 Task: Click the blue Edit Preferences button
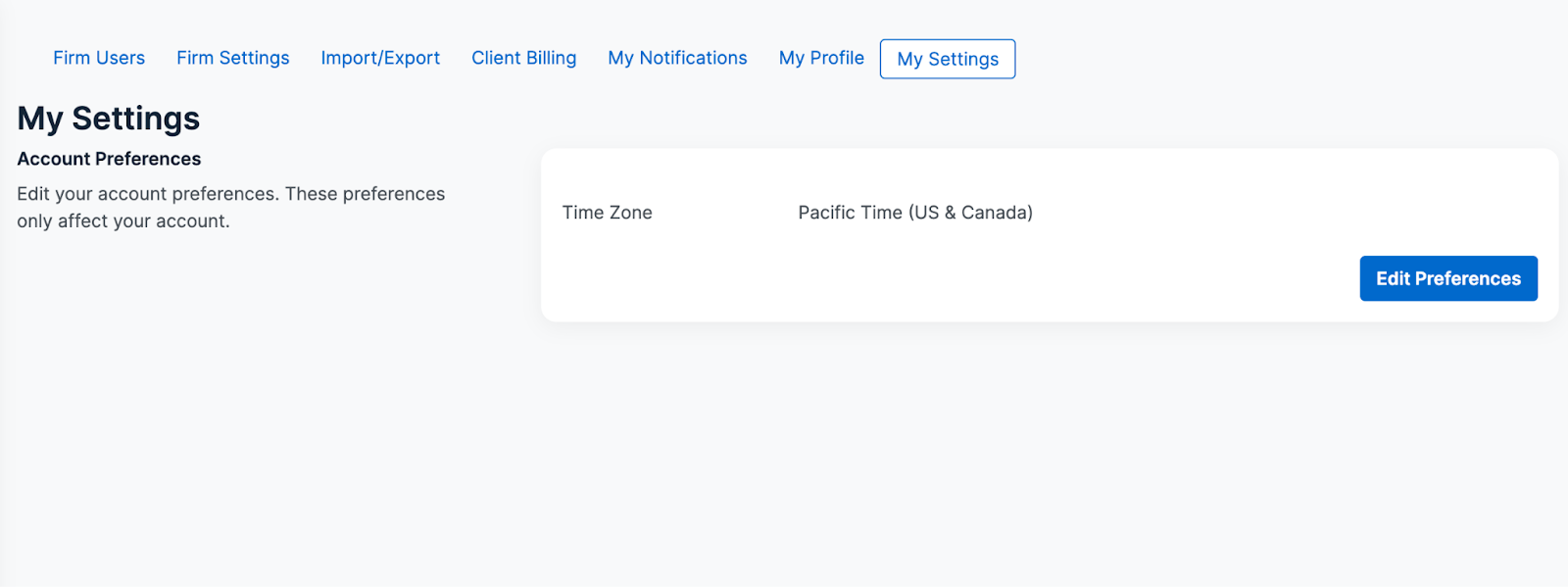click(x=1447, y=278)
